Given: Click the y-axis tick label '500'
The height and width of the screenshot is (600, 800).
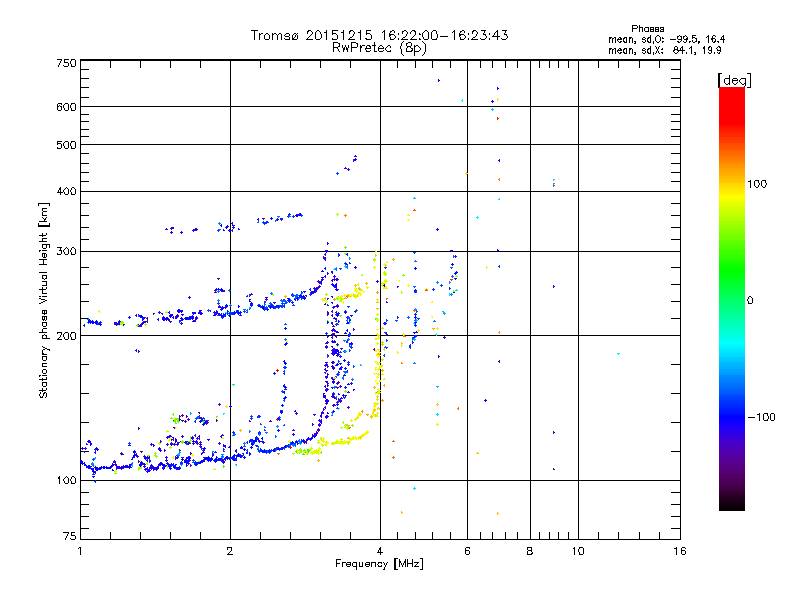Looking at the screenshot, I should tap(66, 145).
